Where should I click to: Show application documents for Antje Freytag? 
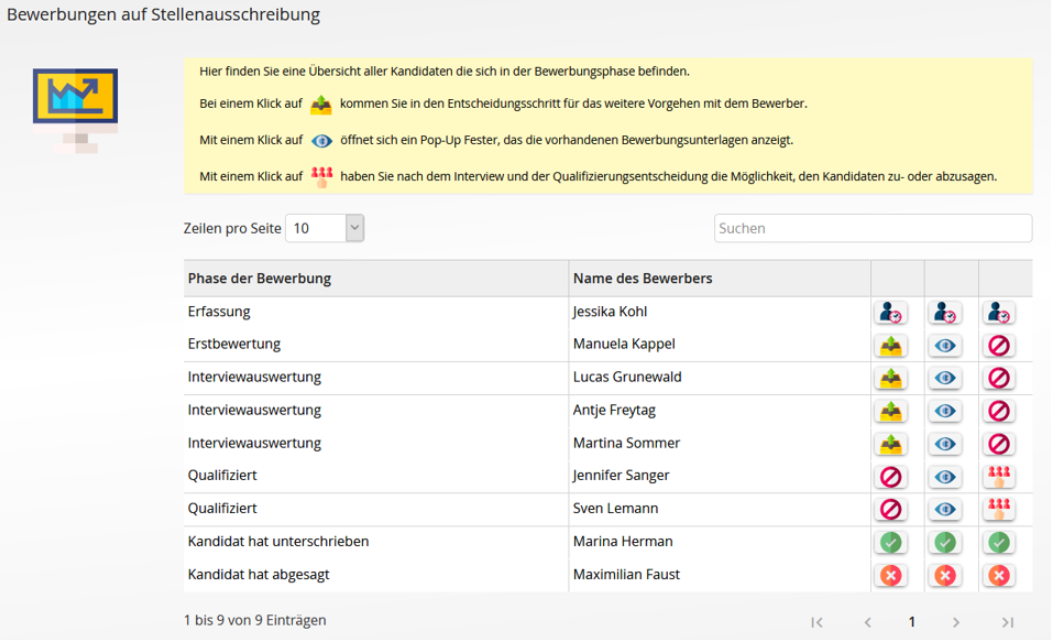pyautogui.click(x=945, y=411)
